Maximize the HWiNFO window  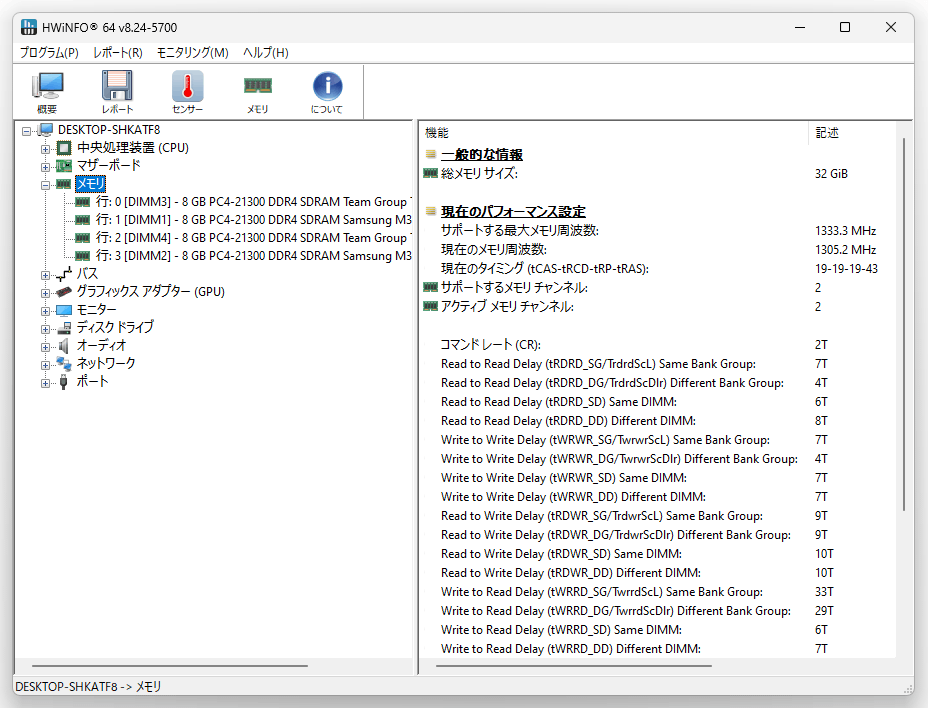845,27
